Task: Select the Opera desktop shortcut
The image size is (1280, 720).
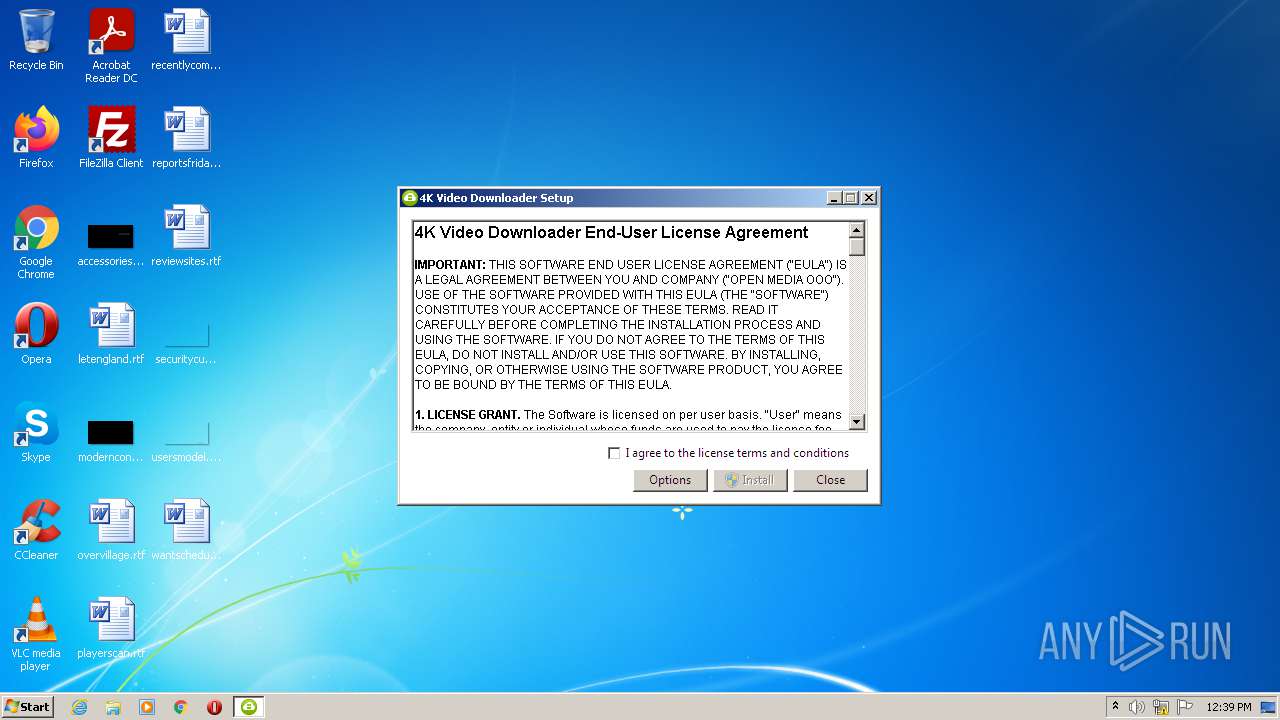Action: pos(36,334)
